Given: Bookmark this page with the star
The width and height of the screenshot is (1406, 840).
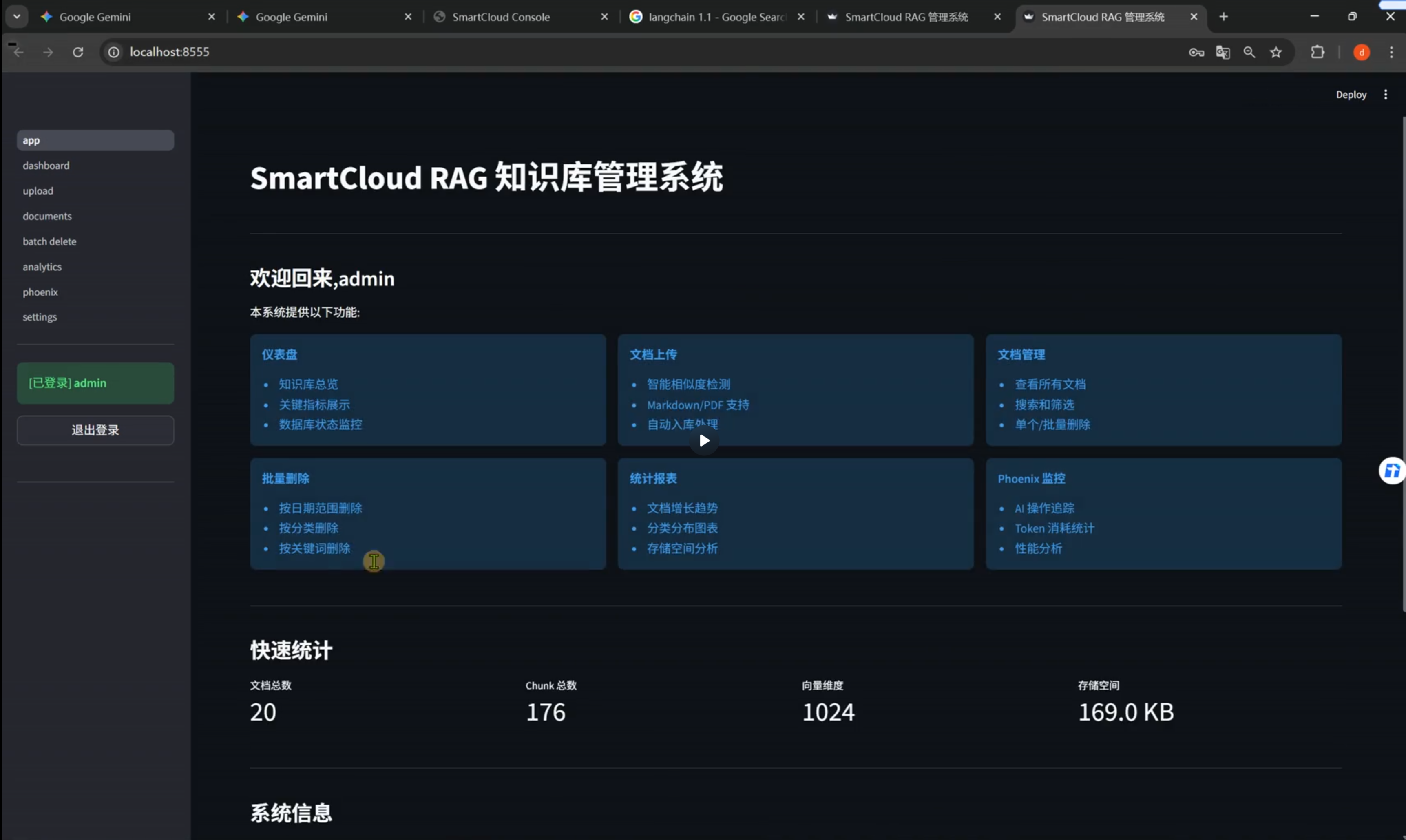Looking at the screenshot, I should (1276, 52).
